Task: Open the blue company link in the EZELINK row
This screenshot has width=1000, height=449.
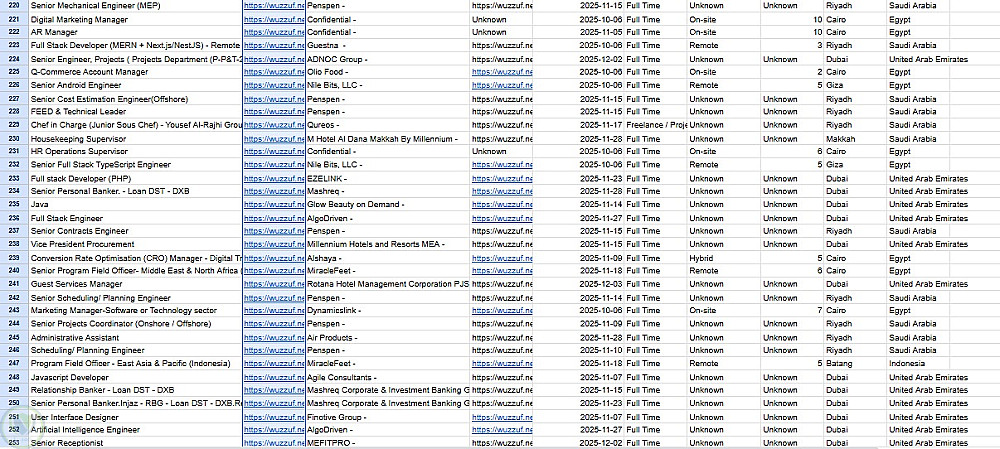Action: 501,179
